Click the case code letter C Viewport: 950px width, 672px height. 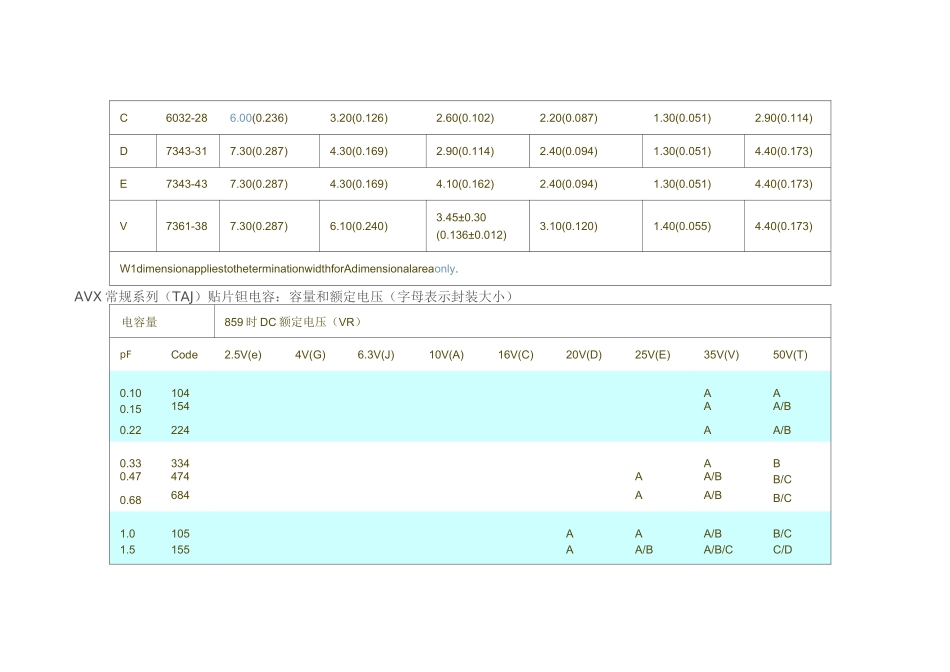[x=124, y=118]
